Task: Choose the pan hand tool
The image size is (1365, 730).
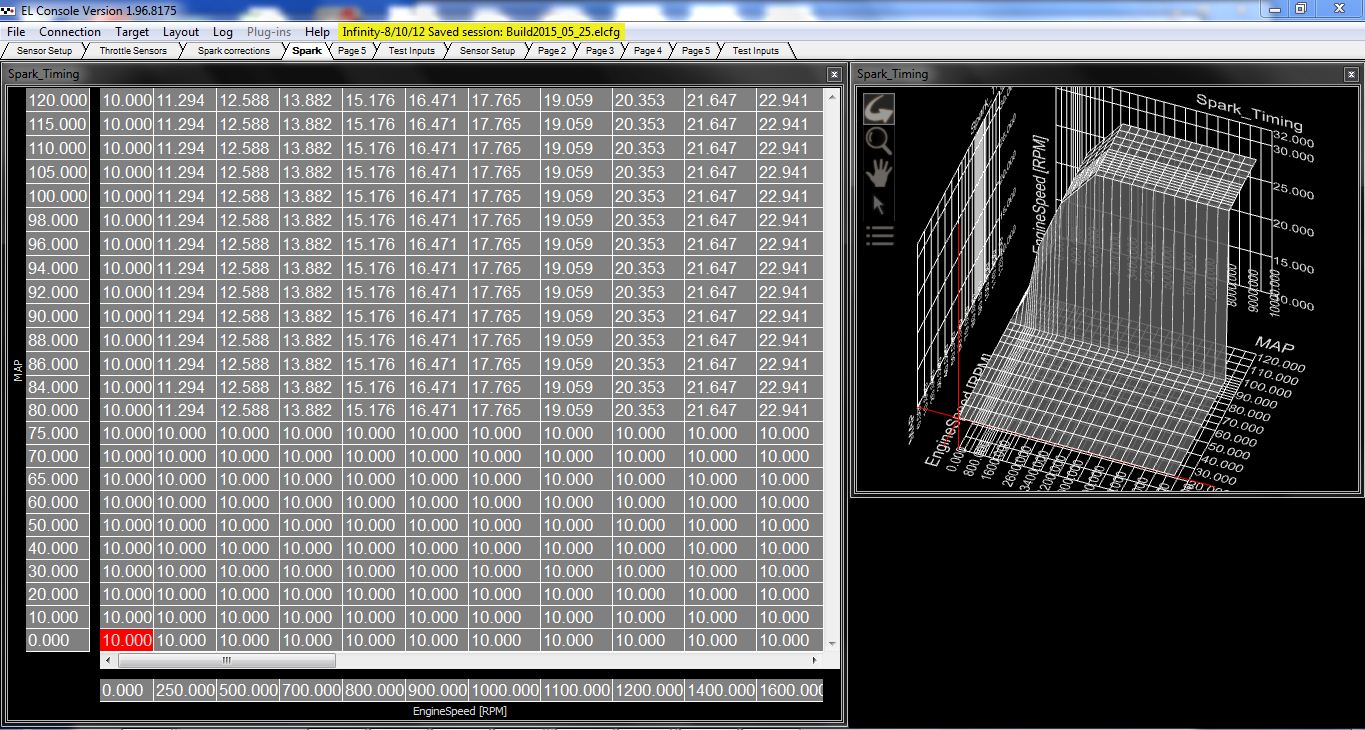Action: point(879,173)
